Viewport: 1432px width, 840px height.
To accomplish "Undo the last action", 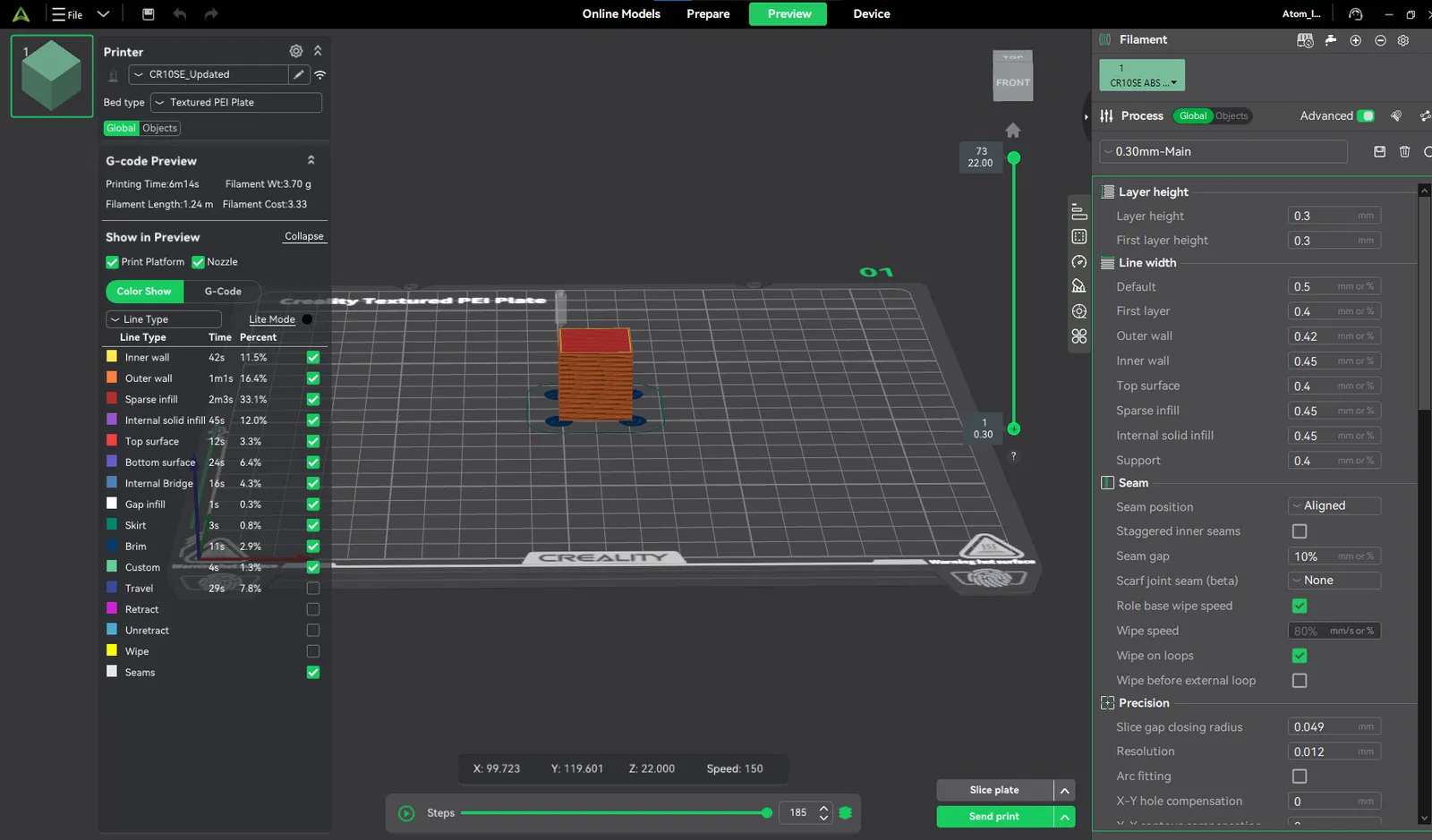I will [180, 14].
